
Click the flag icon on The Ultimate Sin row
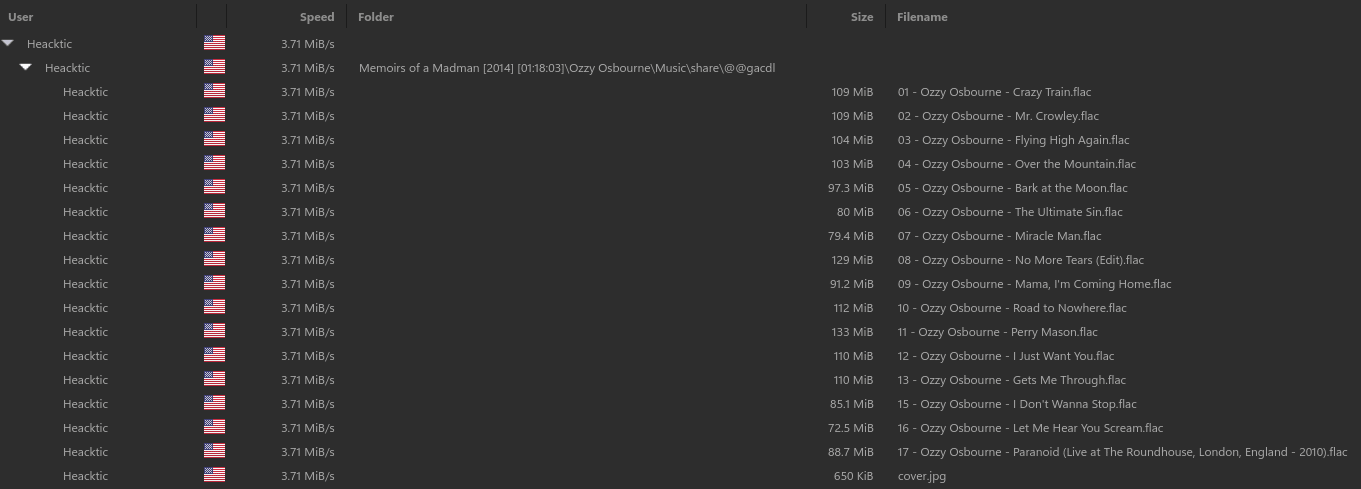point(214,211)
